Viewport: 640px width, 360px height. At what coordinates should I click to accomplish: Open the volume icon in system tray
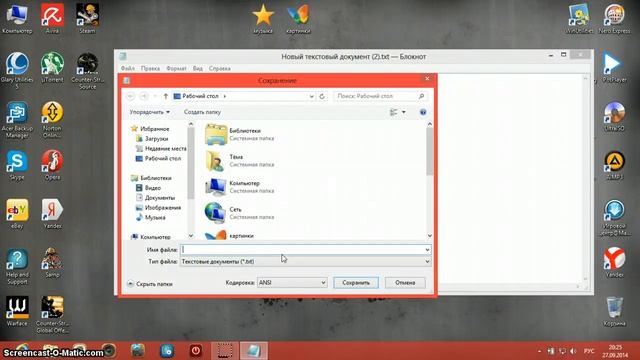click(x=573, y=351)
